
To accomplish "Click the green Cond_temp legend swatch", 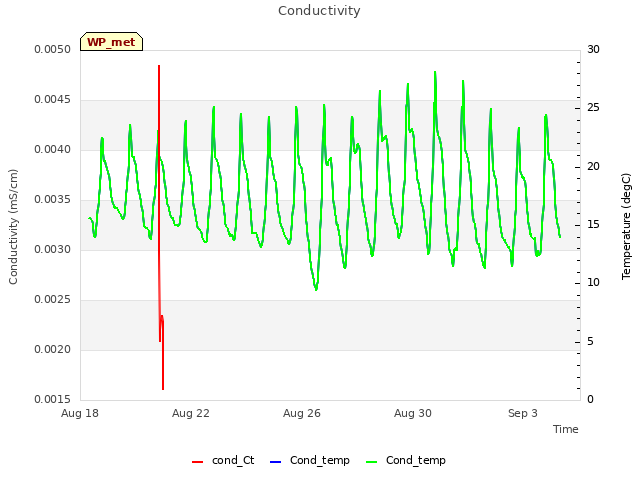I will pos(372,462).
